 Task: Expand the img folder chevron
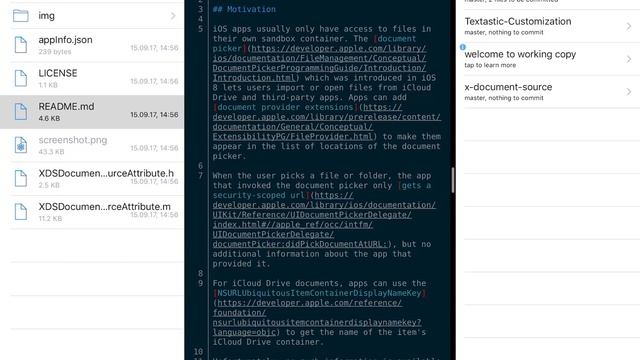tap(173, 16)
